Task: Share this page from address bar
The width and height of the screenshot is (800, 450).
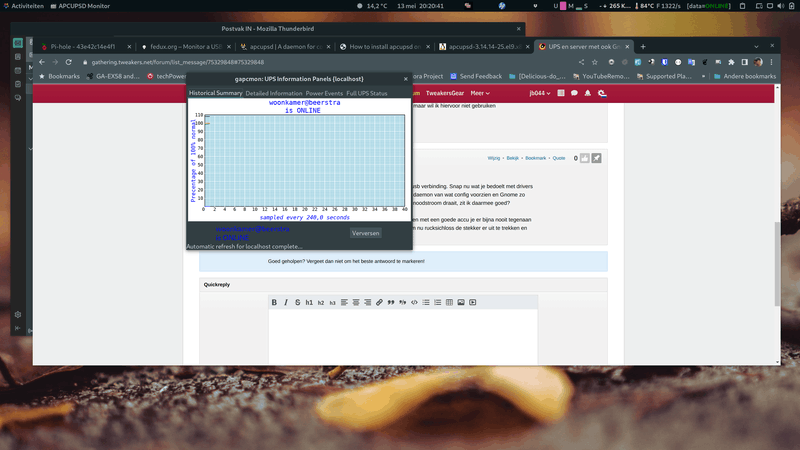Action: [582, 62]
